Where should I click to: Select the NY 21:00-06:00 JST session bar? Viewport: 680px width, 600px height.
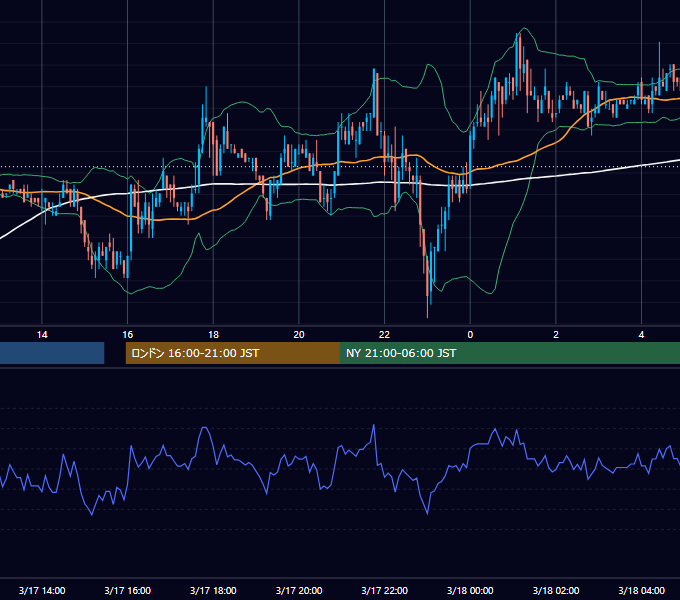pos(510,353)
